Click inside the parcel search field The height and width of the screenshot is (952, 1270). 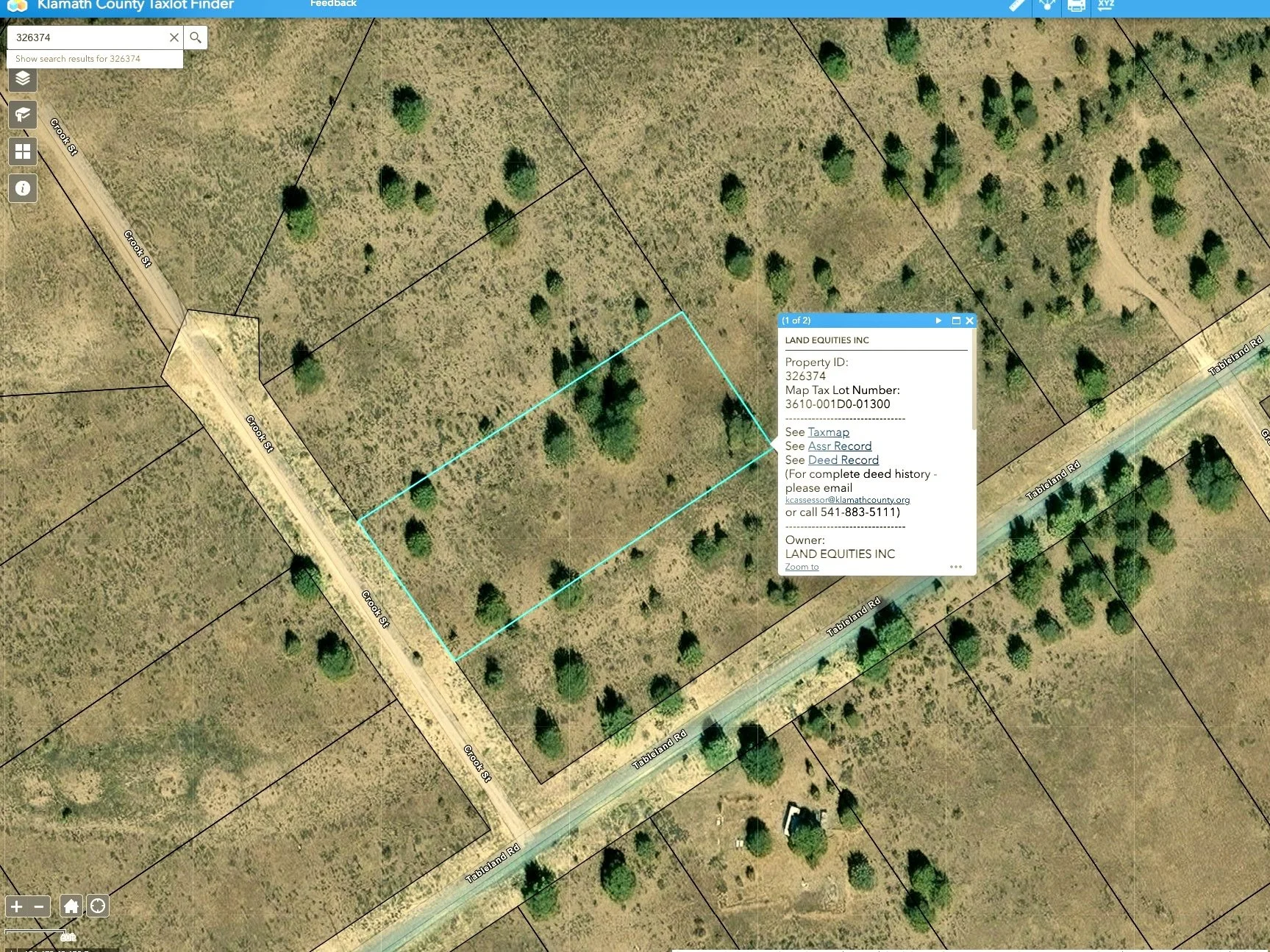pos(88,37)
